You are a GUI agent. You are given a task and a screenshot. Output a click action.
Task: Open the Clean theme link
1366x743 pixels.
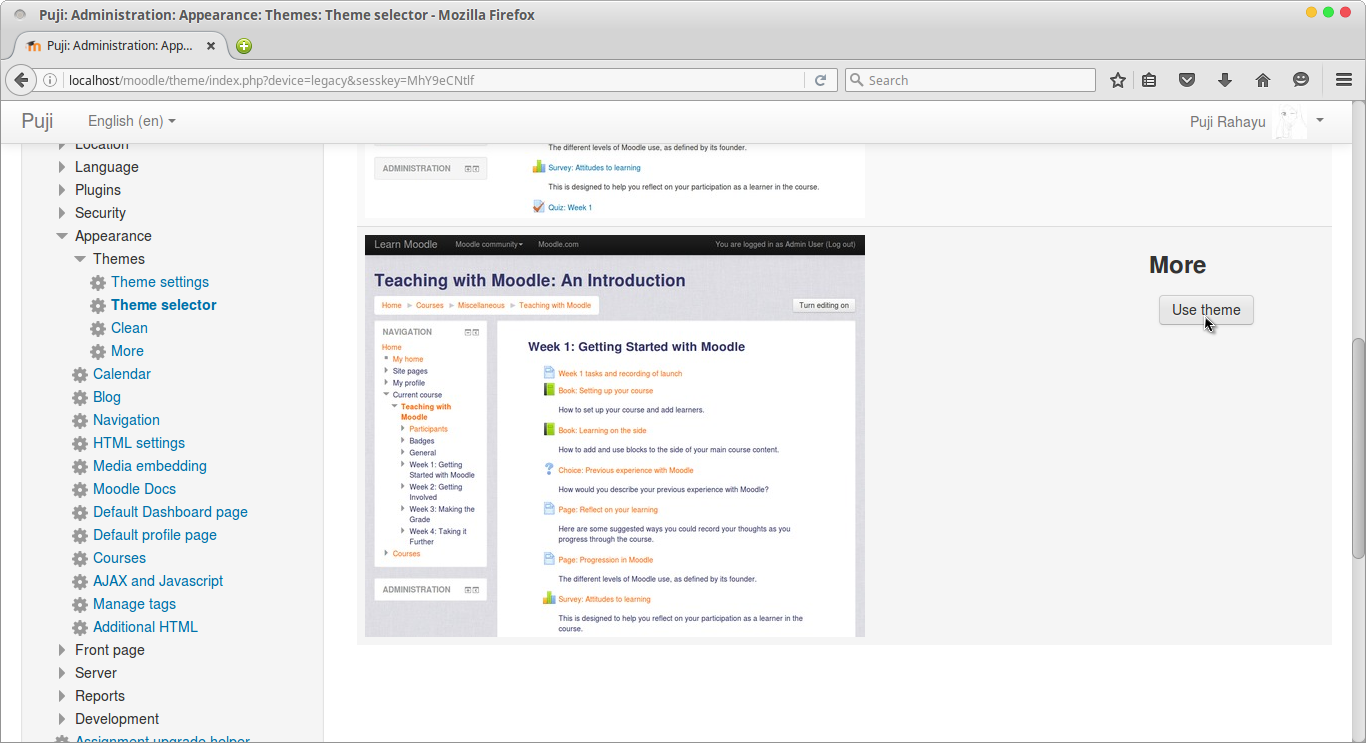click(129, 328)
